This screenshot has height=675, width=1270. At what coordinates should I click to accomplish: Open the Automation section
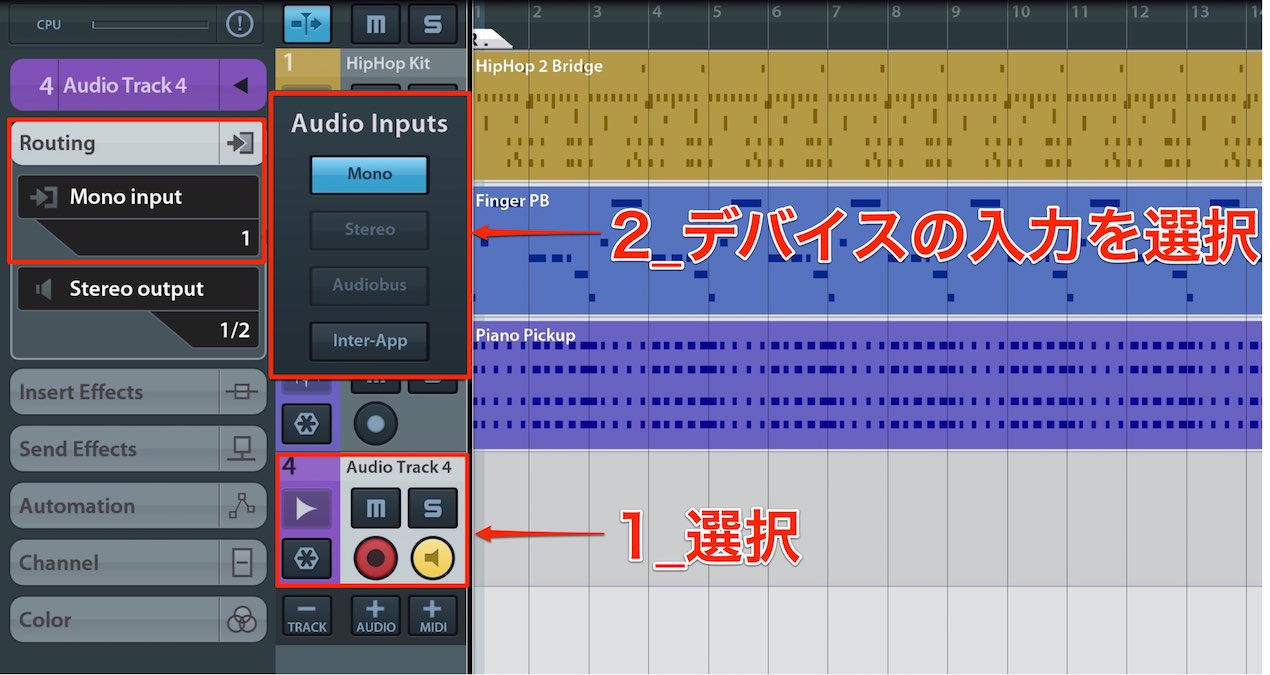pos(138,506)
